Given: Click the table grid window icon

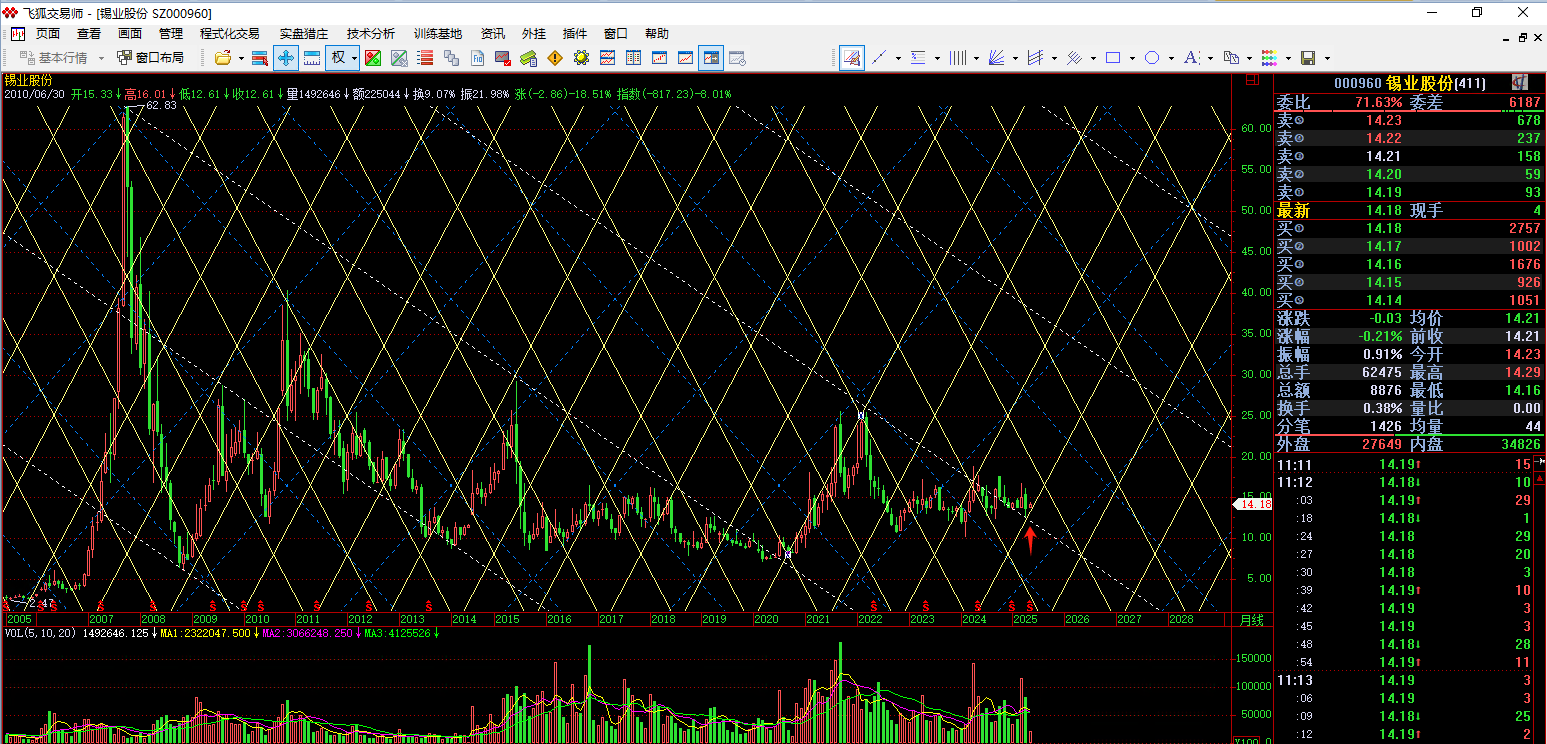Looking at the screenshot, I should (x=633, y=58).
